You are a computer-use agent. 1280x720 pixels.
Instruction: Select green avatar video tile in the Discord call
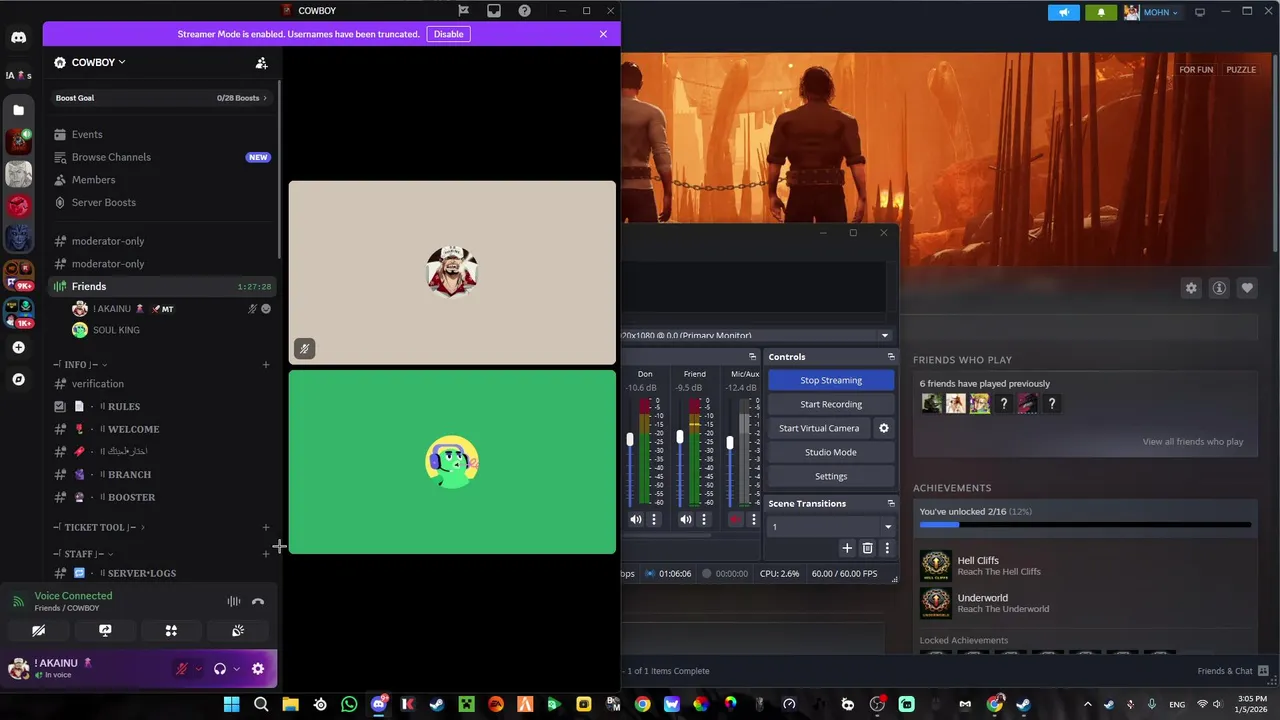tap(452, 462)
